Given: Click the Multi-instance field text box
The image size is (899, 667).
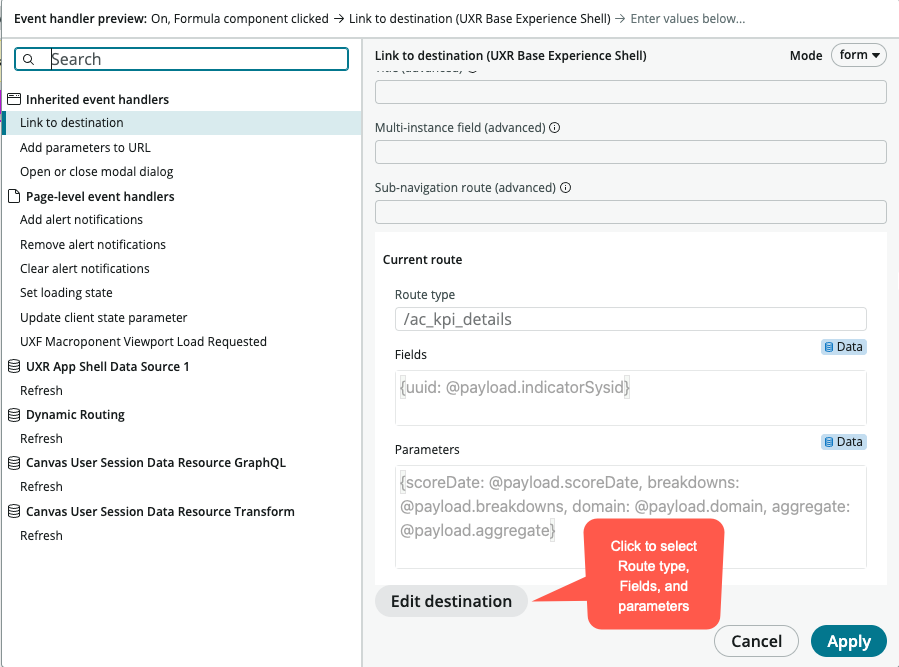Looking at the screenshot, I should point(630,152).
